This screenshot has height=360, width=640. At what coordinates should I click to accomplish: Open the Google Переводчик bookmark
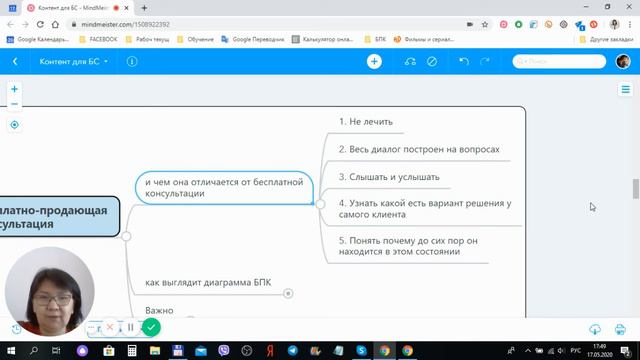(253, 39)
